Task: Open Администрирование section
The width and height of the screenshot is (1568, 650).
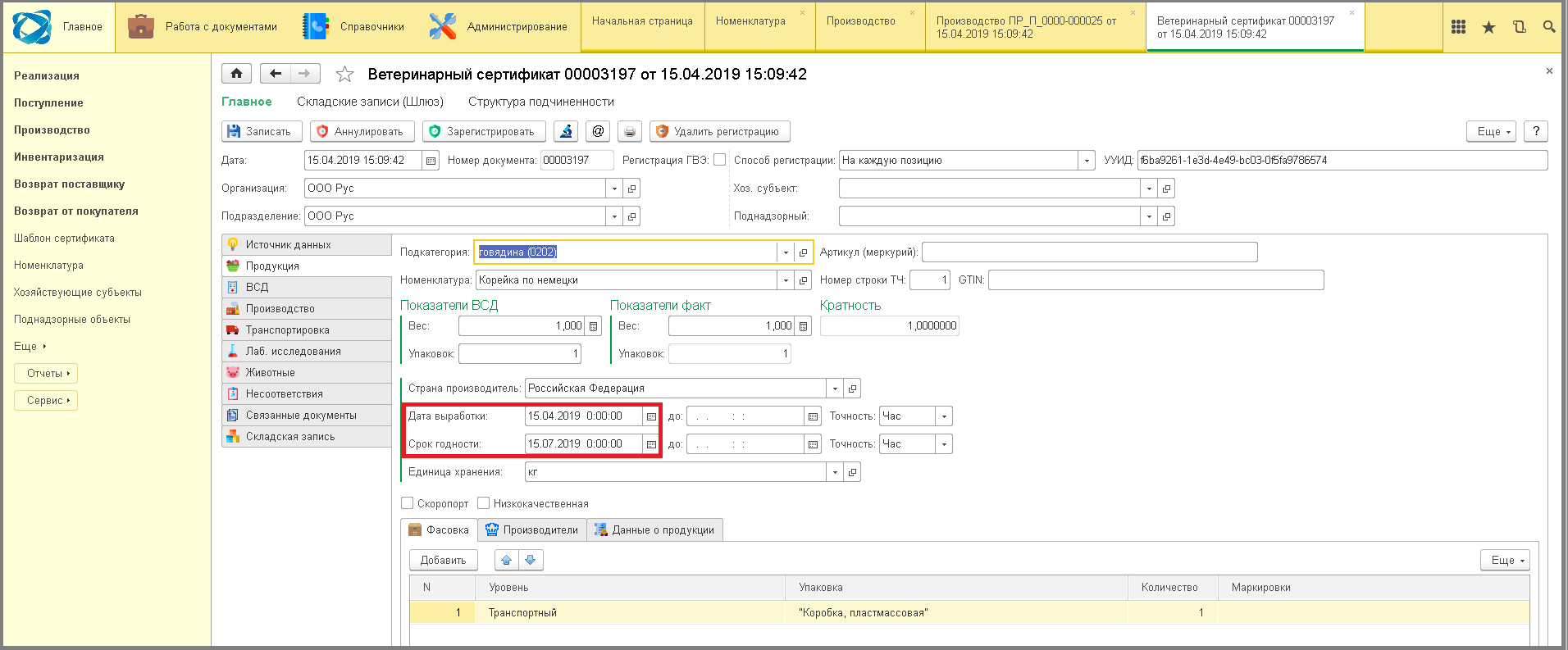Action: tap(497, 27)
